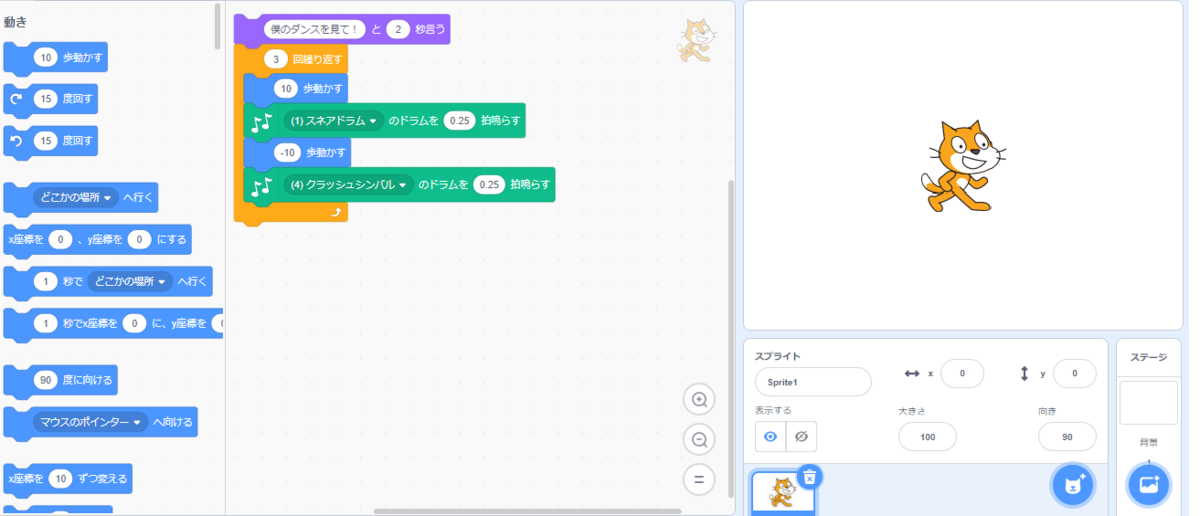Click the clockwise rotate arrow icon on 15度回す block
1200x516 pixels.
16,99
